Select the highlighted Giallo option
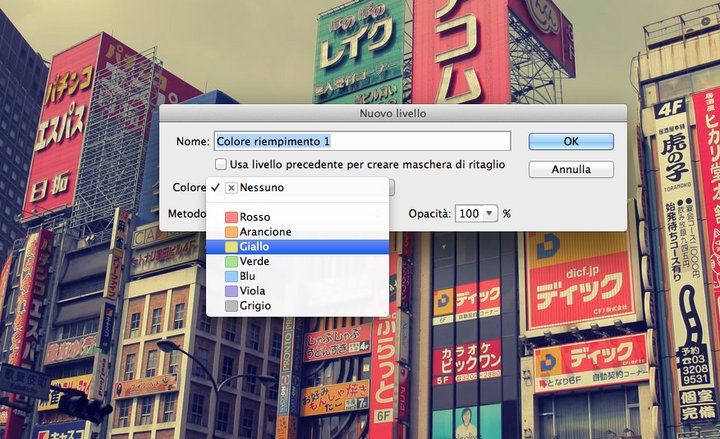Screen dimensions: 720x439 click(x=298, y=247)
